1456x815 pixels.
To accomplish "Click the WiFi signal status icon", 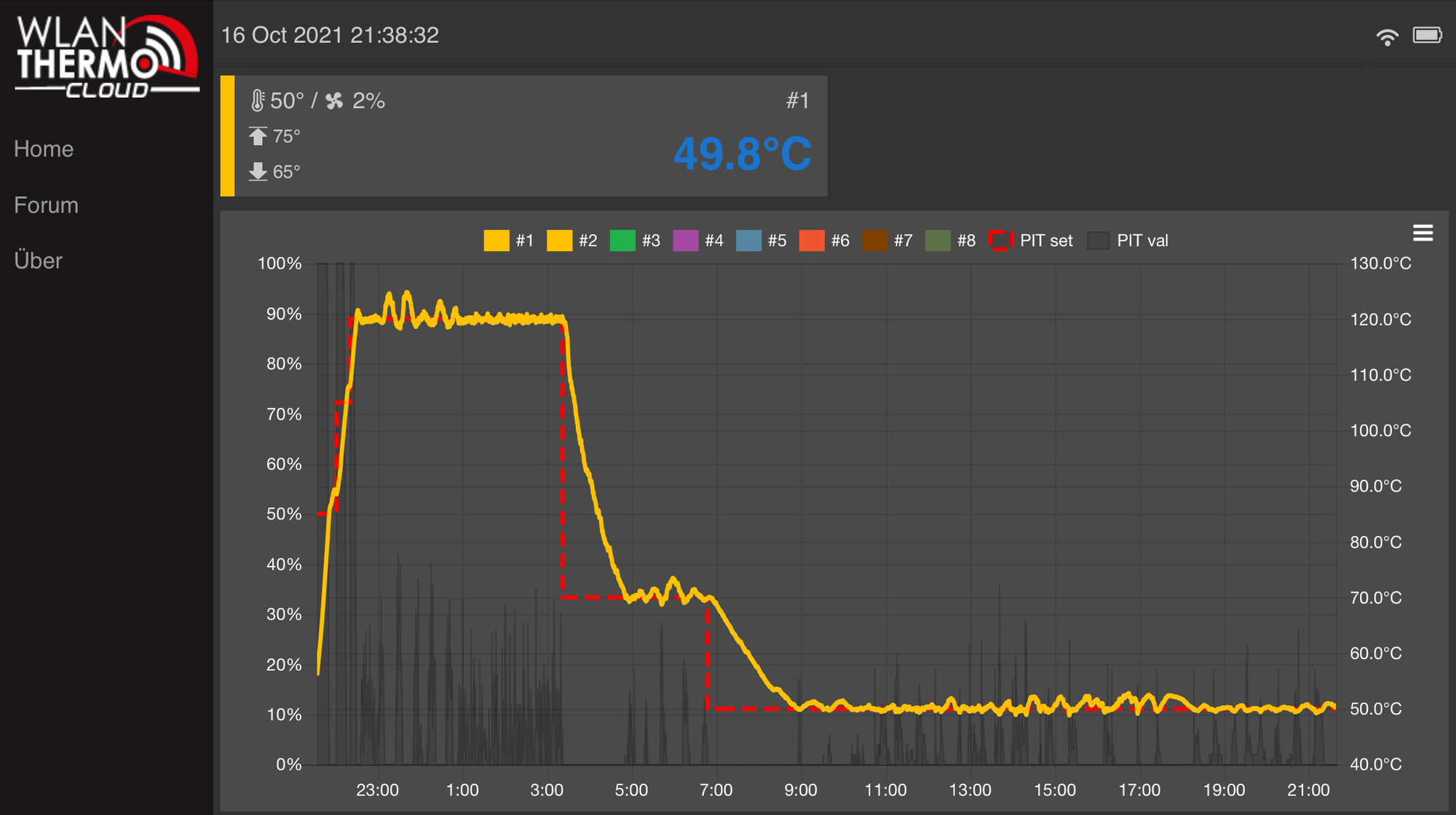I will pos(1388,36).
